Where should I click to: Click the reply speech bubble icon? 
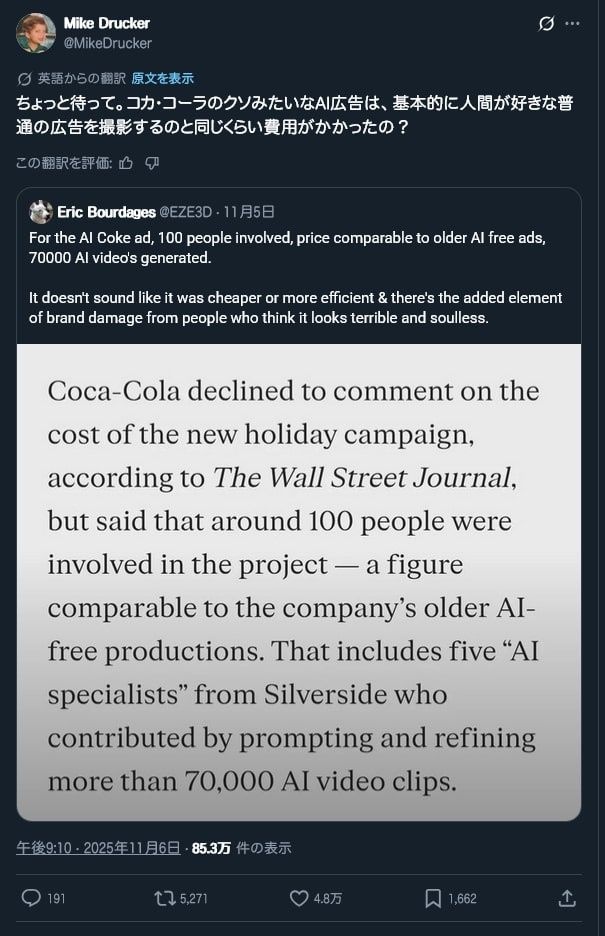click(x=31, y=898)
